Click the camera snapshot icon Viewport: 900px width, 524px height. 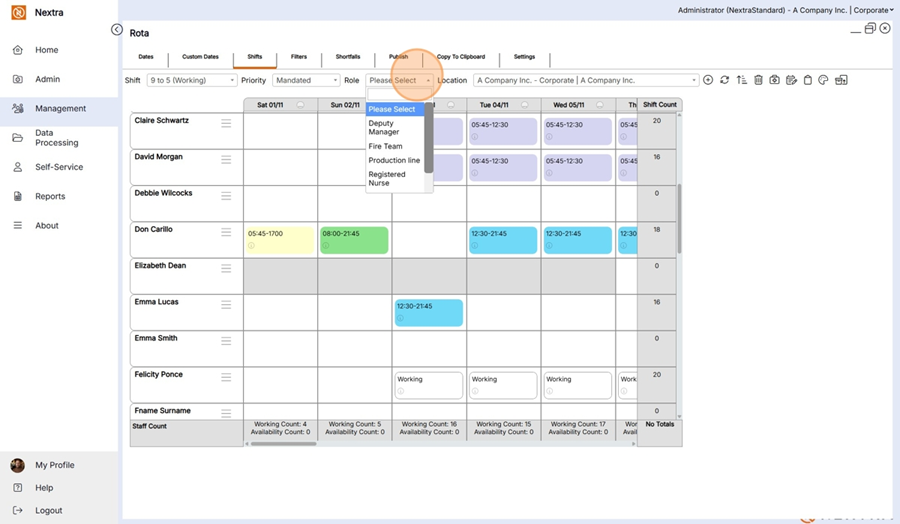point(774,80)
